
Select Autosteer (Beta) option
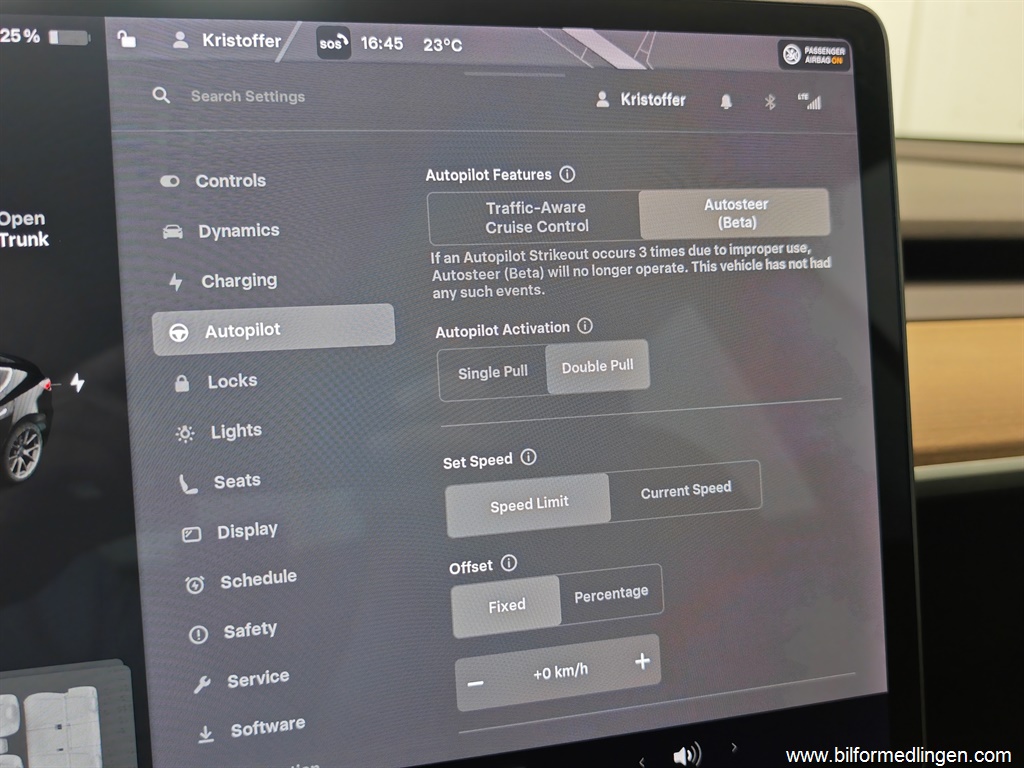pyautogui.click(x=735, y=214)
